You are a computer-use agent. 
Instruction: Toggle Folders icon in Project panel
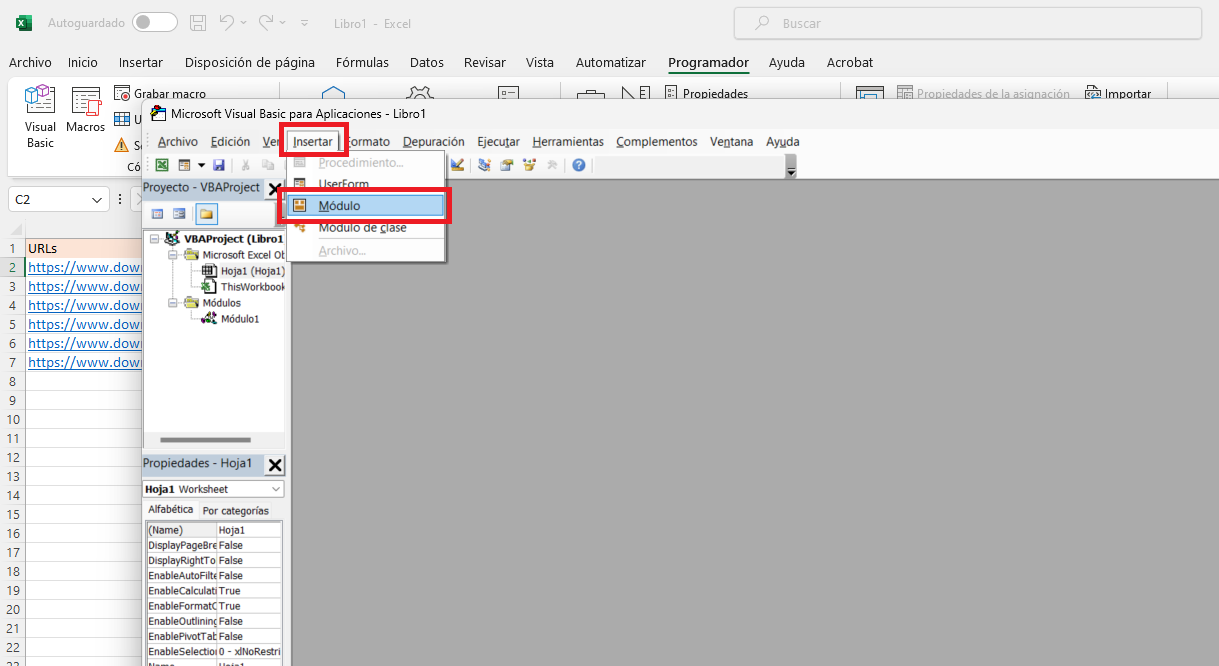click(206, 213)
